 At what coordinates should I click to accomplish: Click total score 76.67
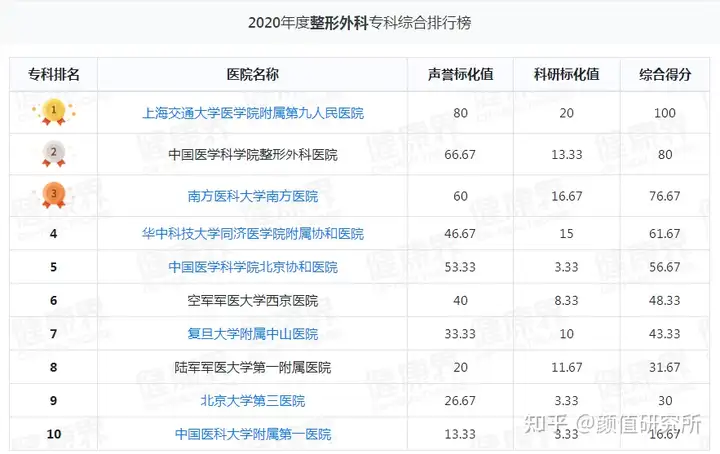(665, 196)
